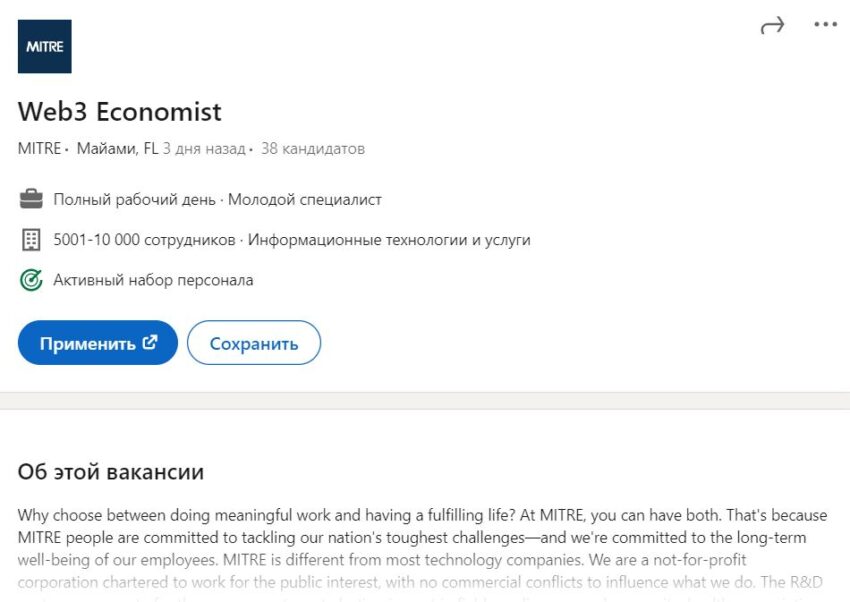Click the Майами, FL location text
850x602 pixels.
tap(117, 149)
